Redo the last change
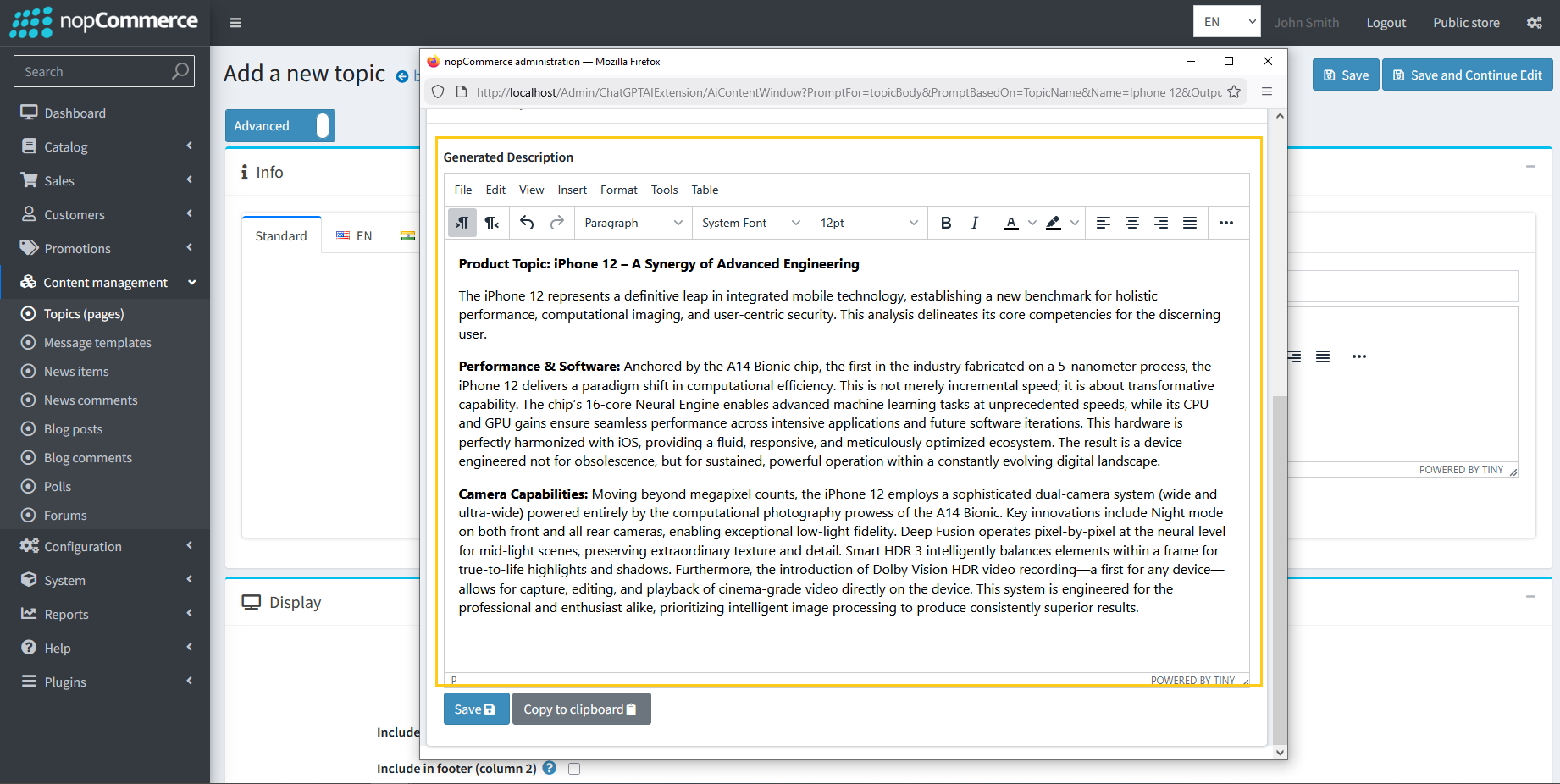This screenshot has width=1560, height=784. click(x=557, y=223)
